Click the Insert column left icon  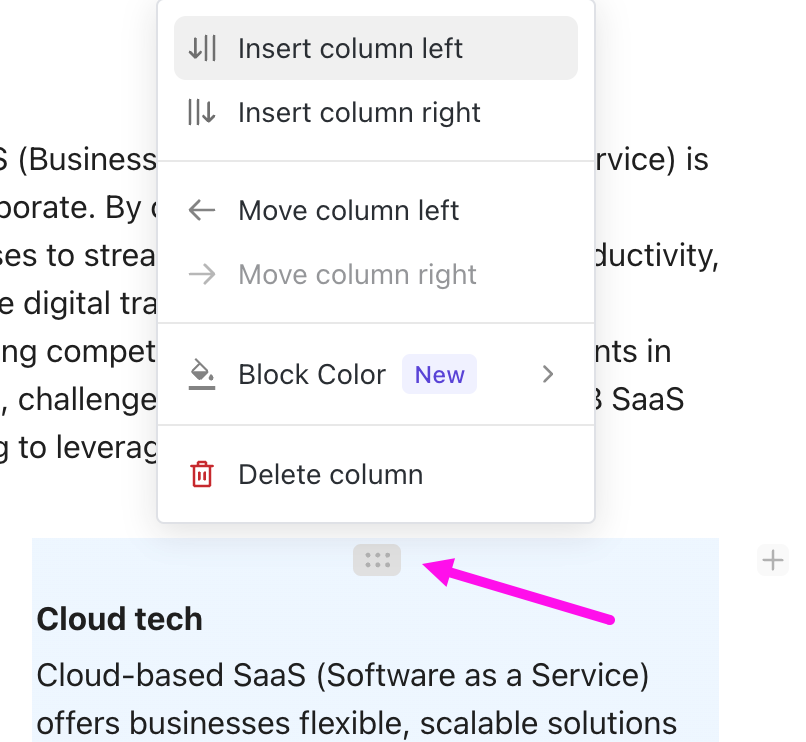[202, 48]
